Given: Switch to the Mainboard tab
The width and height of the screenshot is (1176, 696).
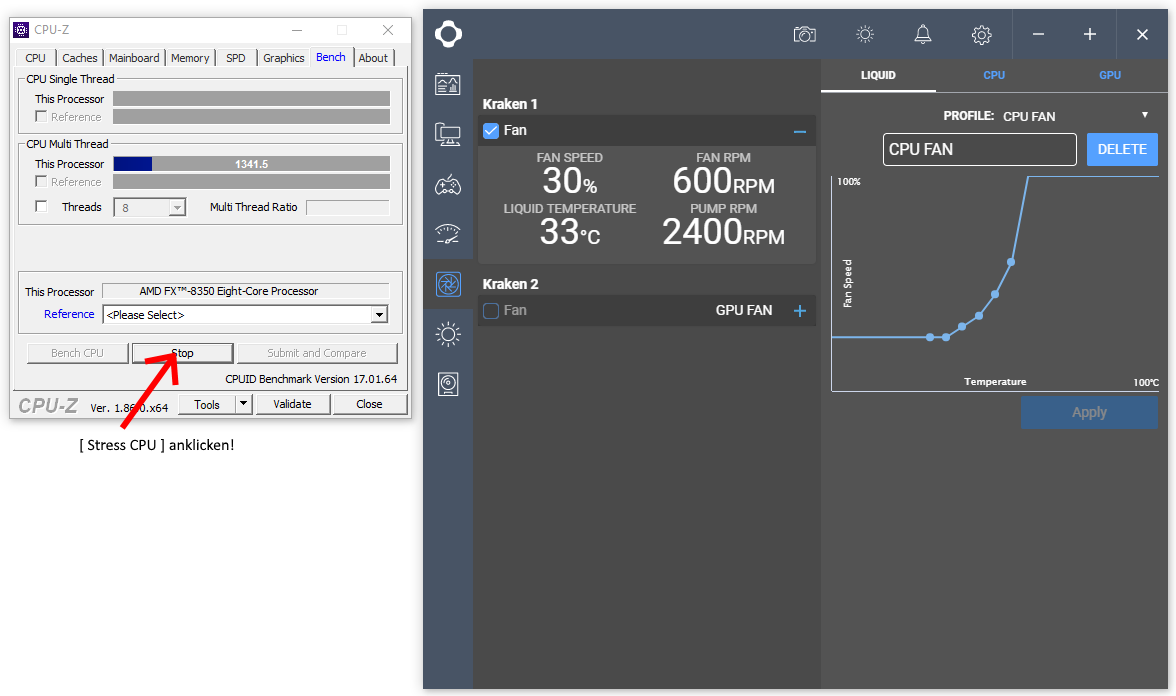Looking at the screenshot, I should click(134, 58).
